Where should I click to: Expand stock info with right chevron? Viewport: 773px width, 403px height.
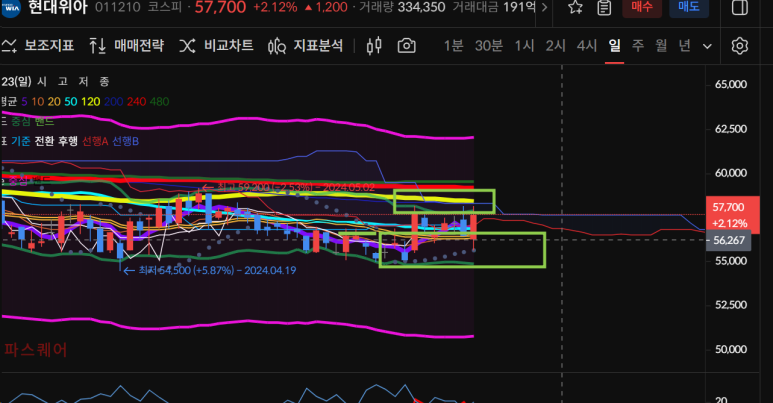click(544, 7)
